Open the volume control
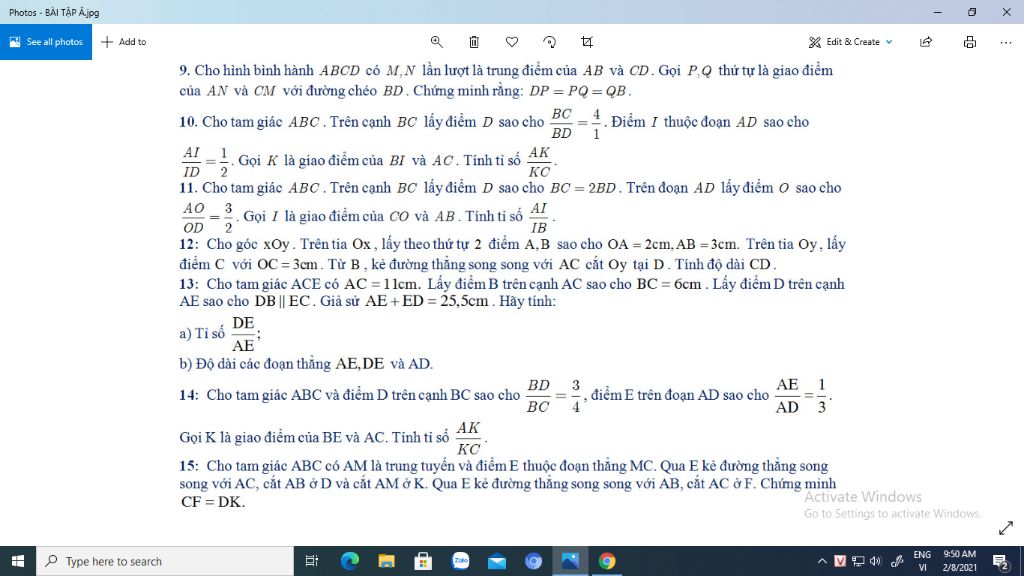The image size is (1024, 576). (x=876, y=561)
